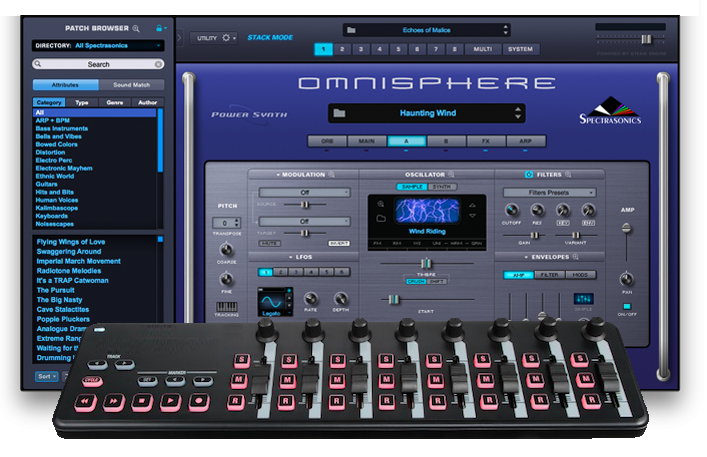This screenshot has width=707, height=457.
Task: Open the Sort dropdown in browser
Action: tap(47, 376)
